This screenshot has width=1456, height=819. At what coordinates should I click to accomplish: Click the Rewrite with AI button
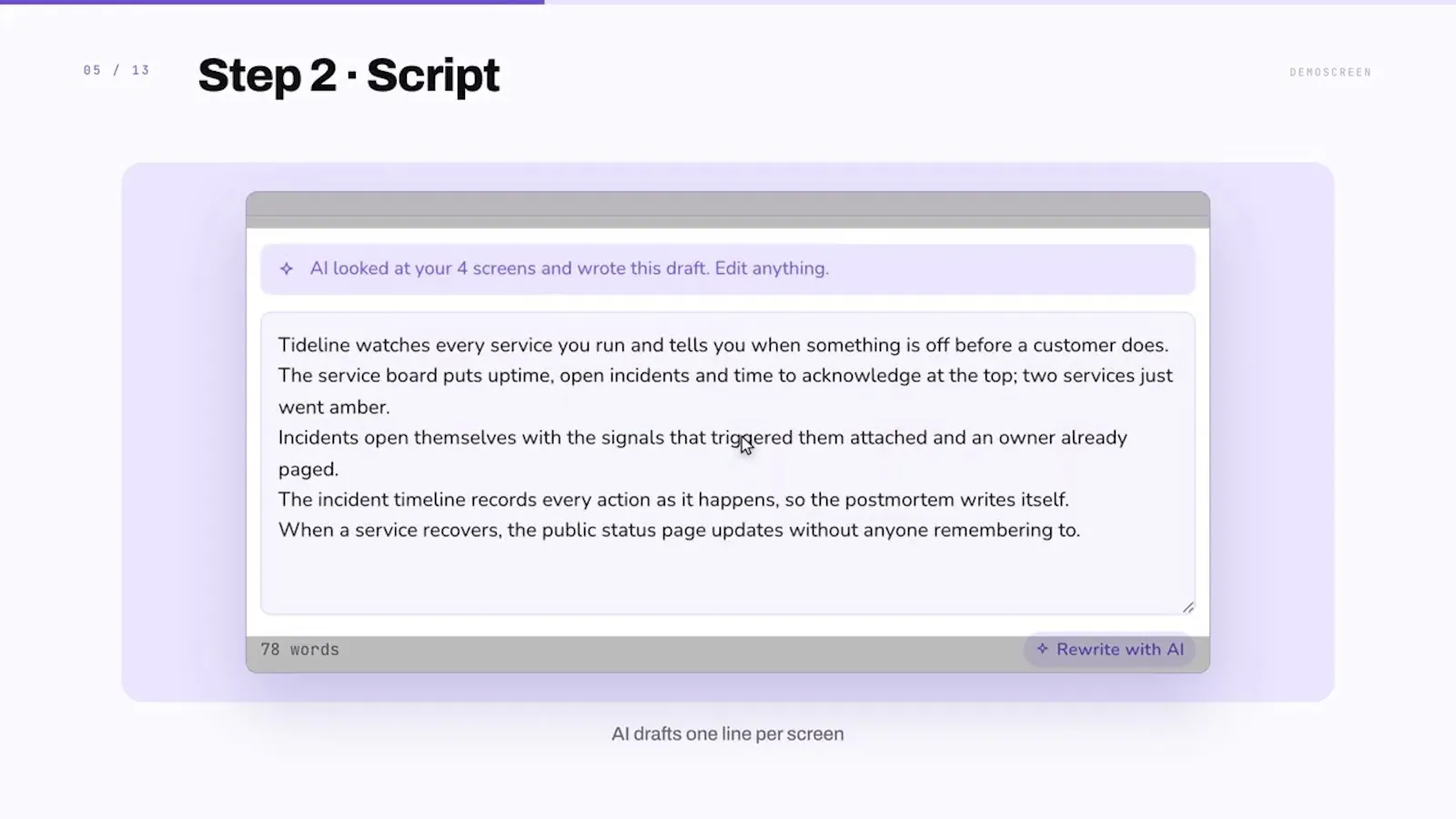pos(1109,650)
